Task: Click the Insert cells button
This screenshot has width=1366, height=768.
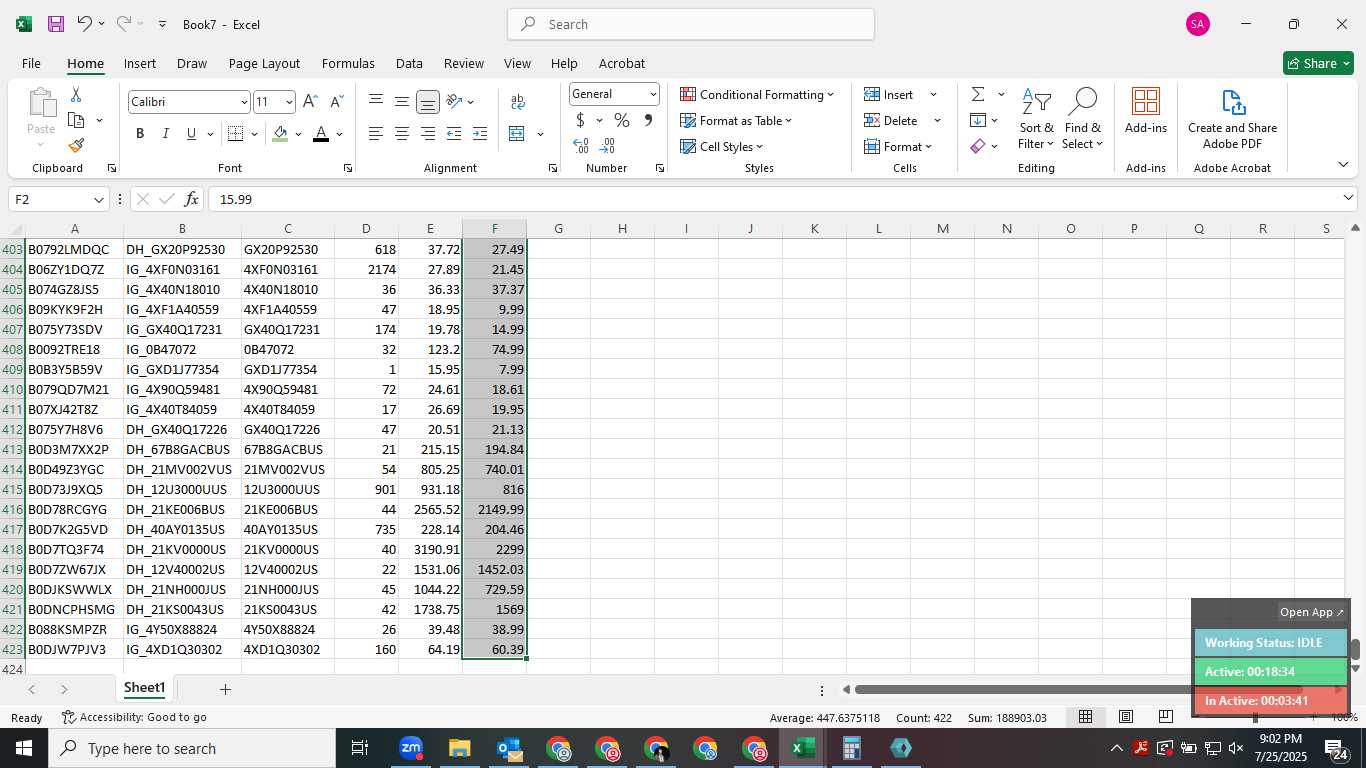Action: point(889,94)
